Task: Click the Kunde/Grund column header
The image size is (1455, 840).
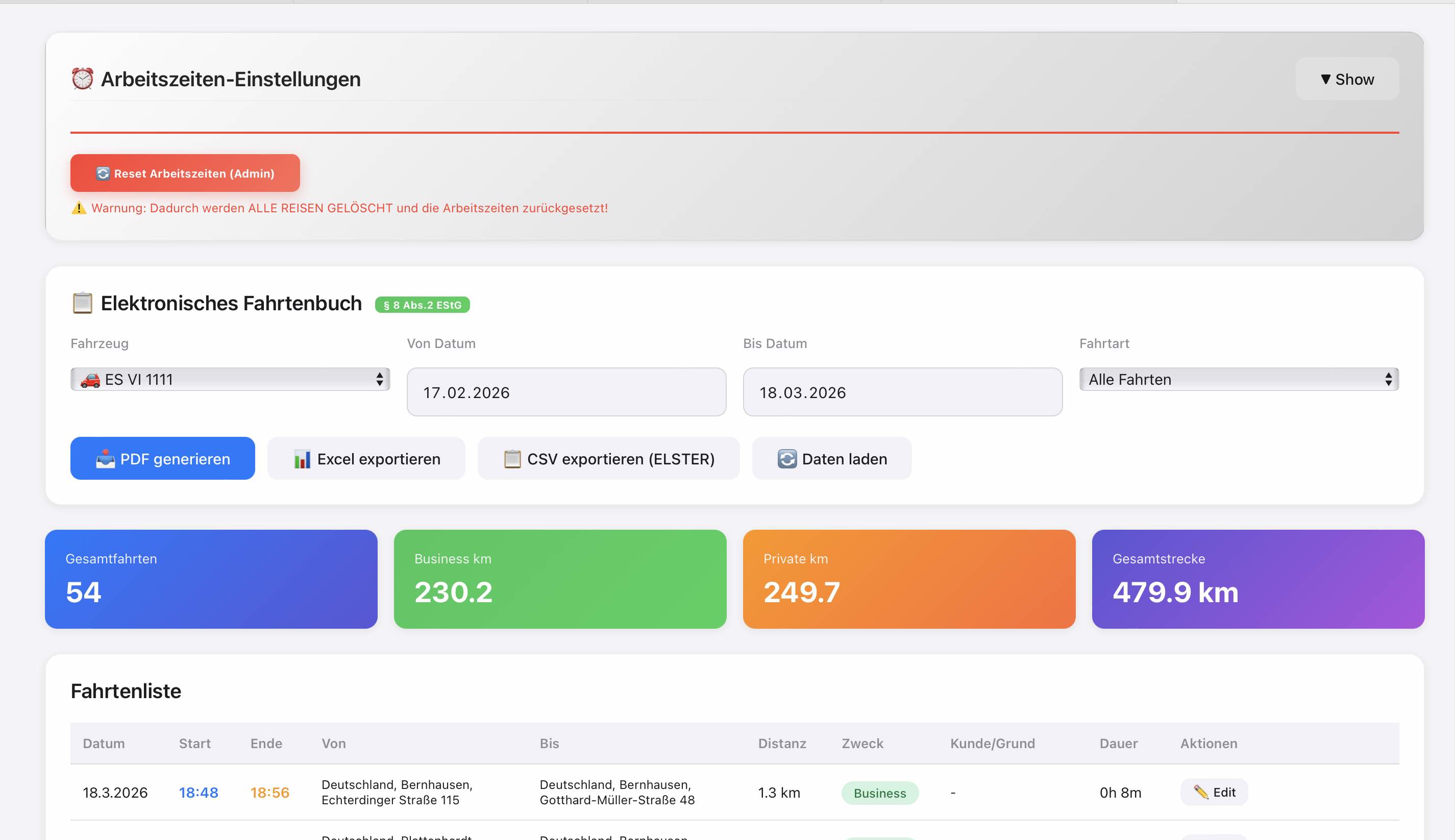Action: (992, 744)
